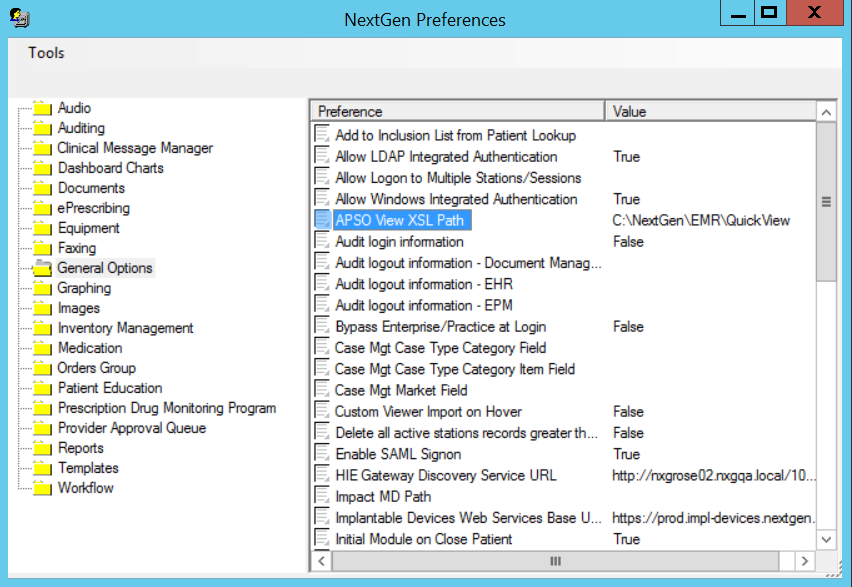852x587 pixels.
Task: Select Patient Education in the tree
Action: click(x=110, y=389)
